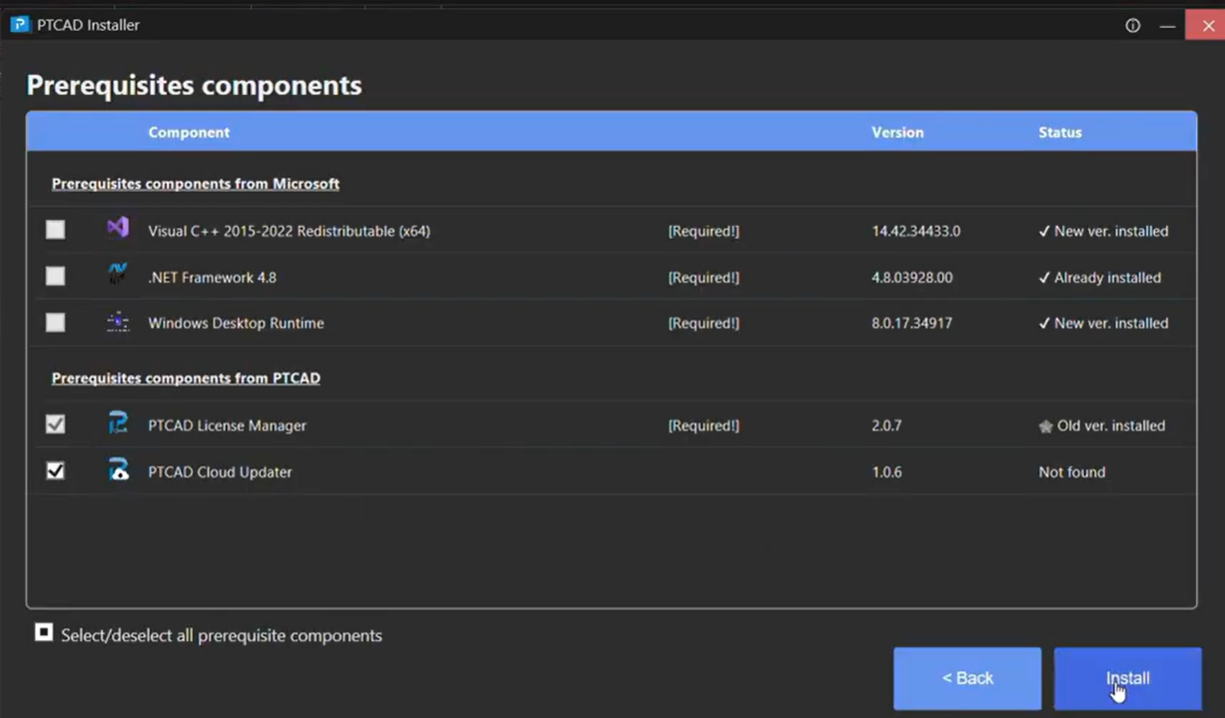Minimize the PTCAD Installer window
This screenshot has height=718, width=1225.
(x=1167, y=26)
